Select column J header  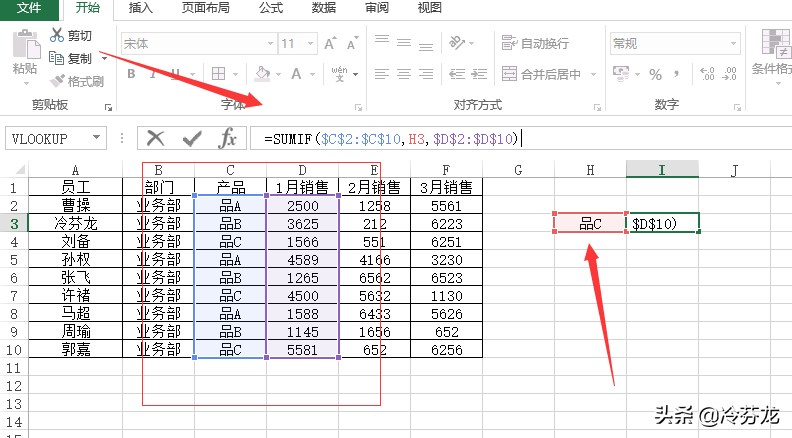(734, 170)
